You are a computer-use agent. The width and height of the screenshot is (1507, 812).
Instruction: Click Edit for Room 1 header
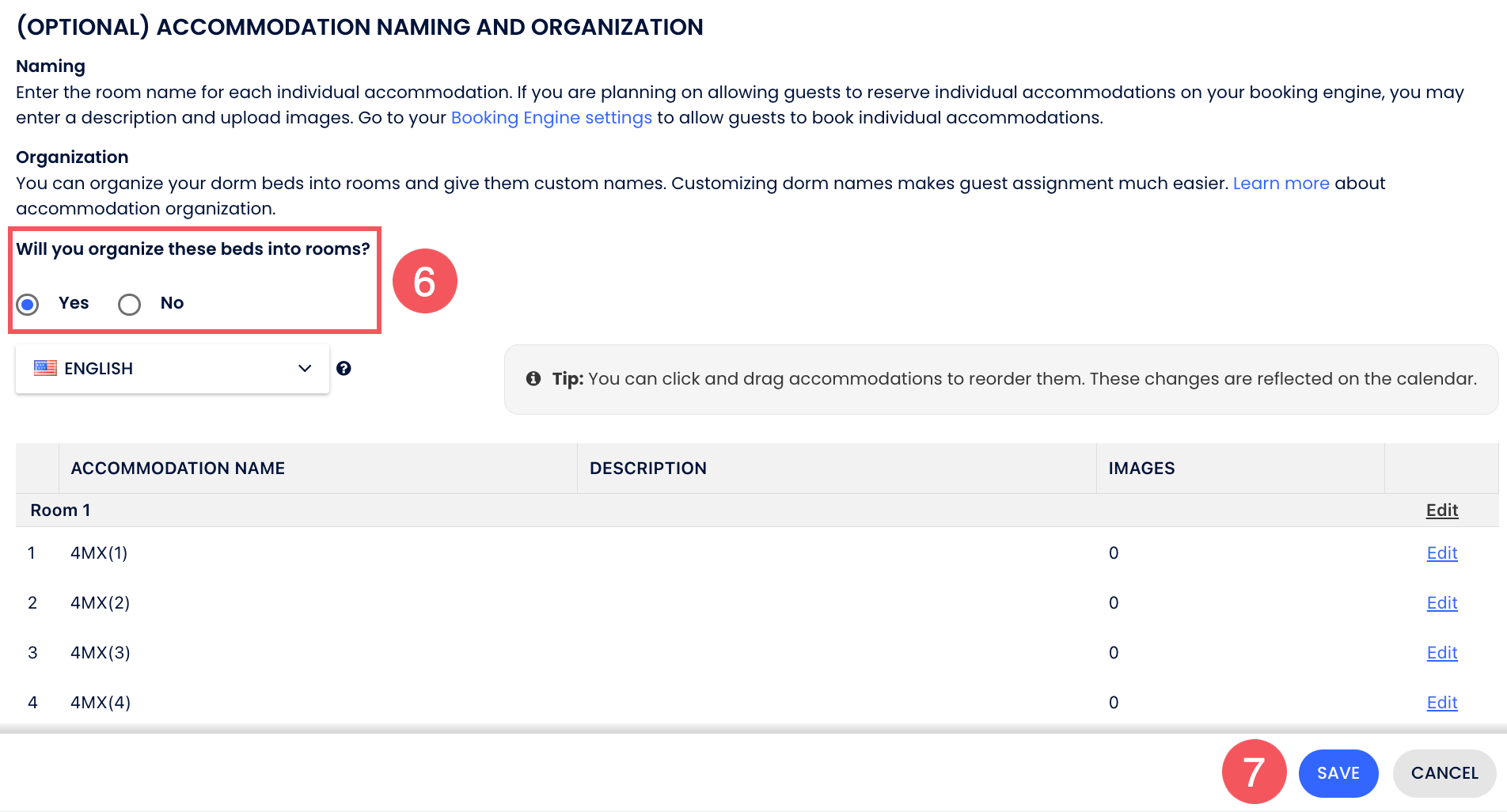[1441, 510]
